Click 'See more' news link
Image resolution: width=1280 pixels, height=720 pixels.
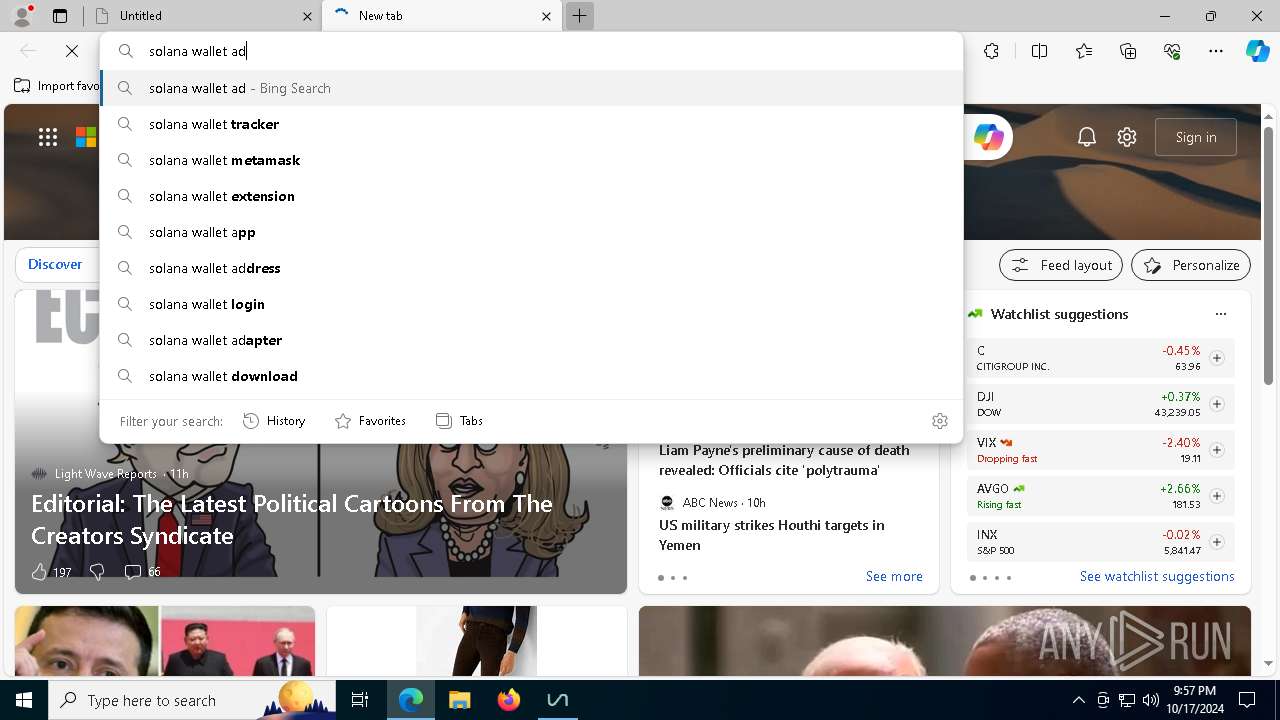tap(894, 576)
